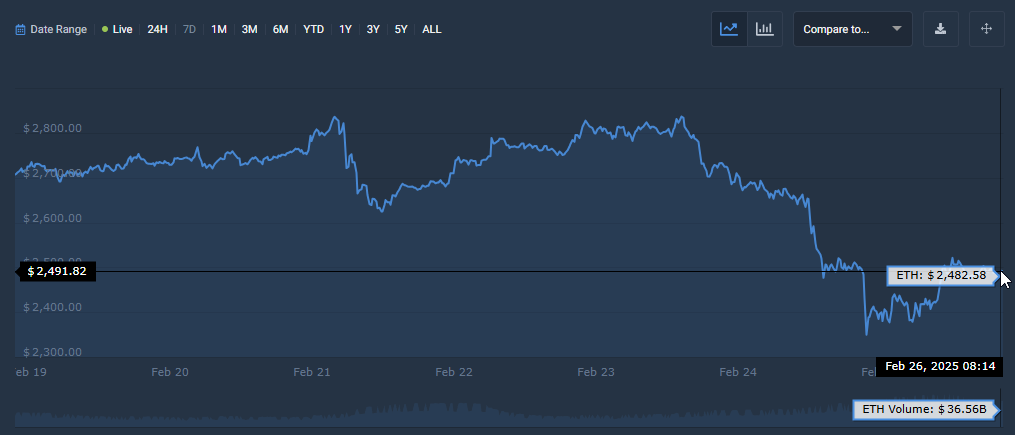Switch to the 3M range
This screenshot has height=435, width=1015.
(249, 30)
